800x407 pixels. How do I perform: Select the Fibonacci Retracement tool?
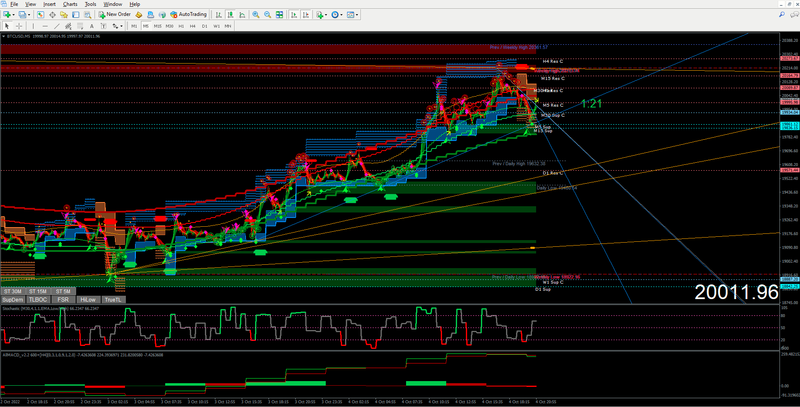(80, 26)
